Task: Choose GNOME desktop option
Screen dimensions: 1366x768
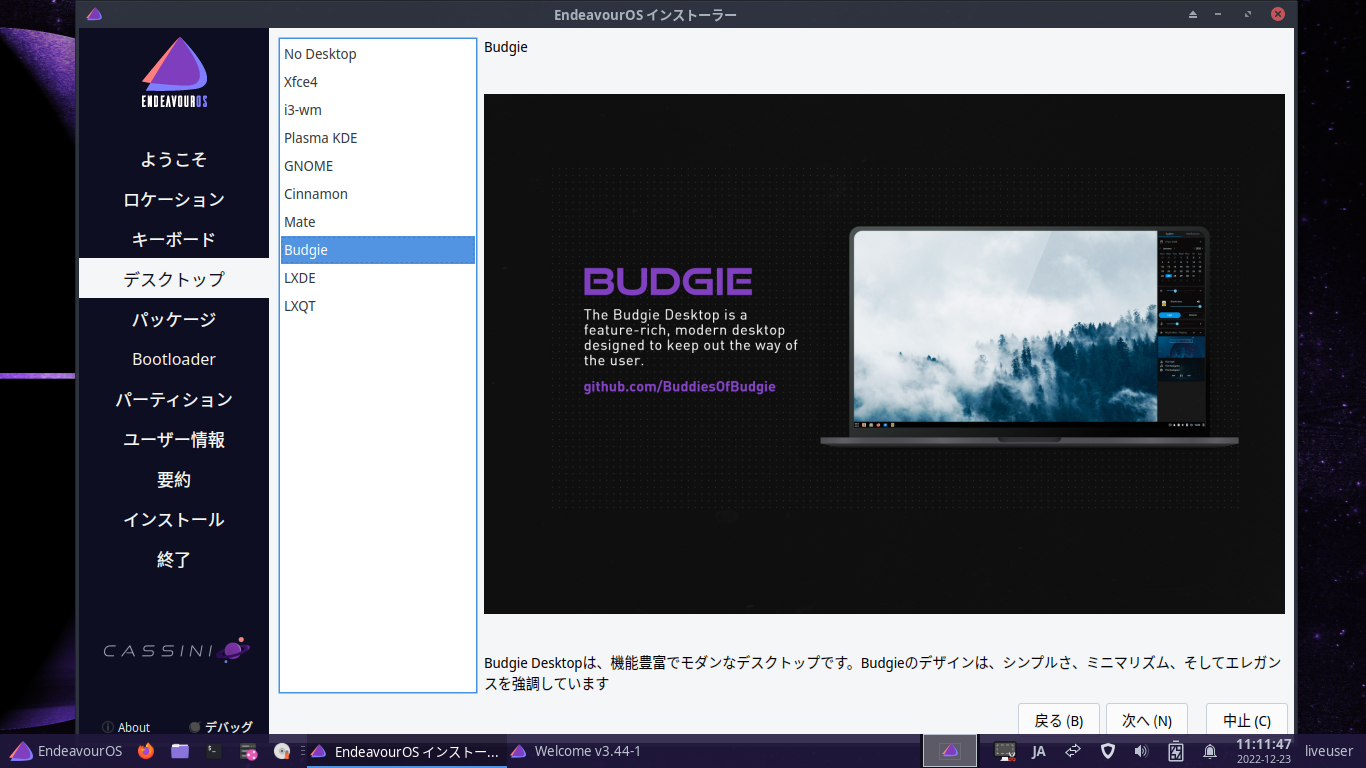Action: (377, 166)
